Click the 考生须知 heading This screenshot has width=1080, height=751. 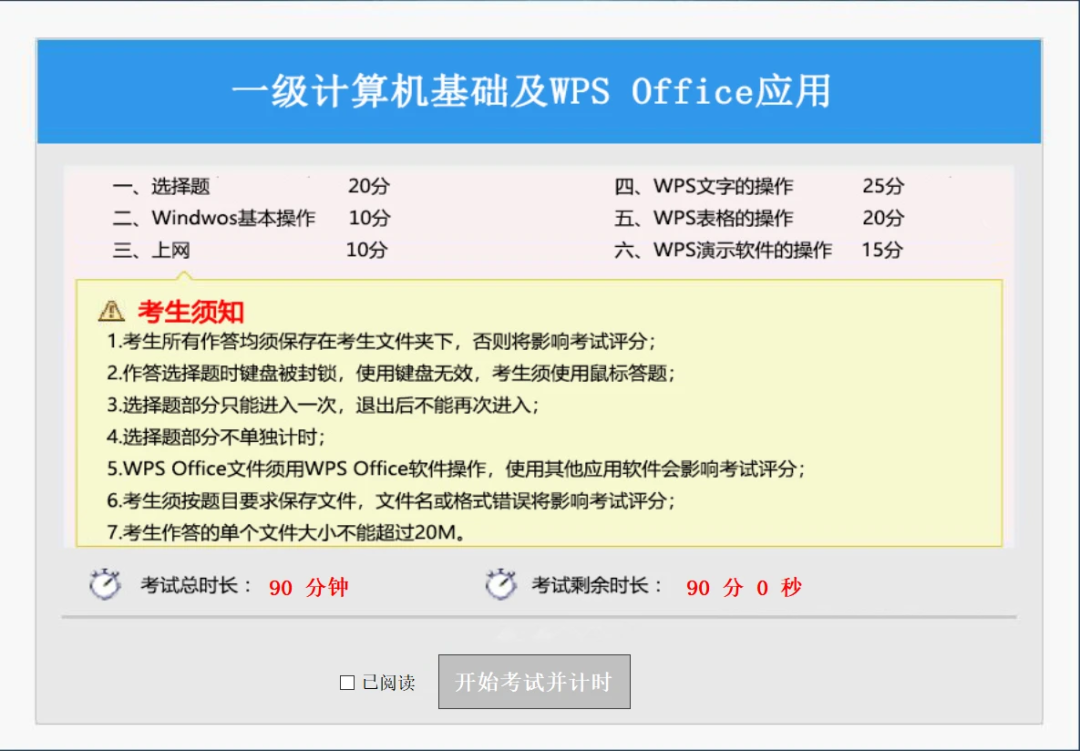[191, 312]
